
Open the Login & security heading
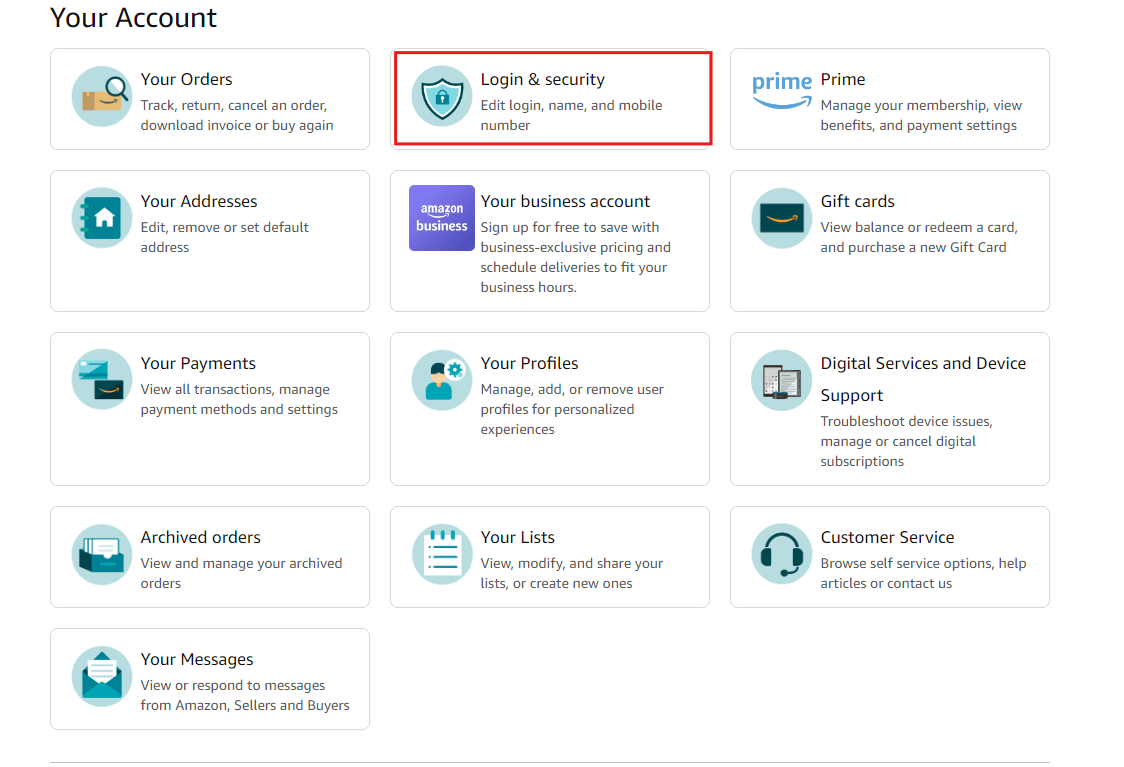click(x=543, y=80)
